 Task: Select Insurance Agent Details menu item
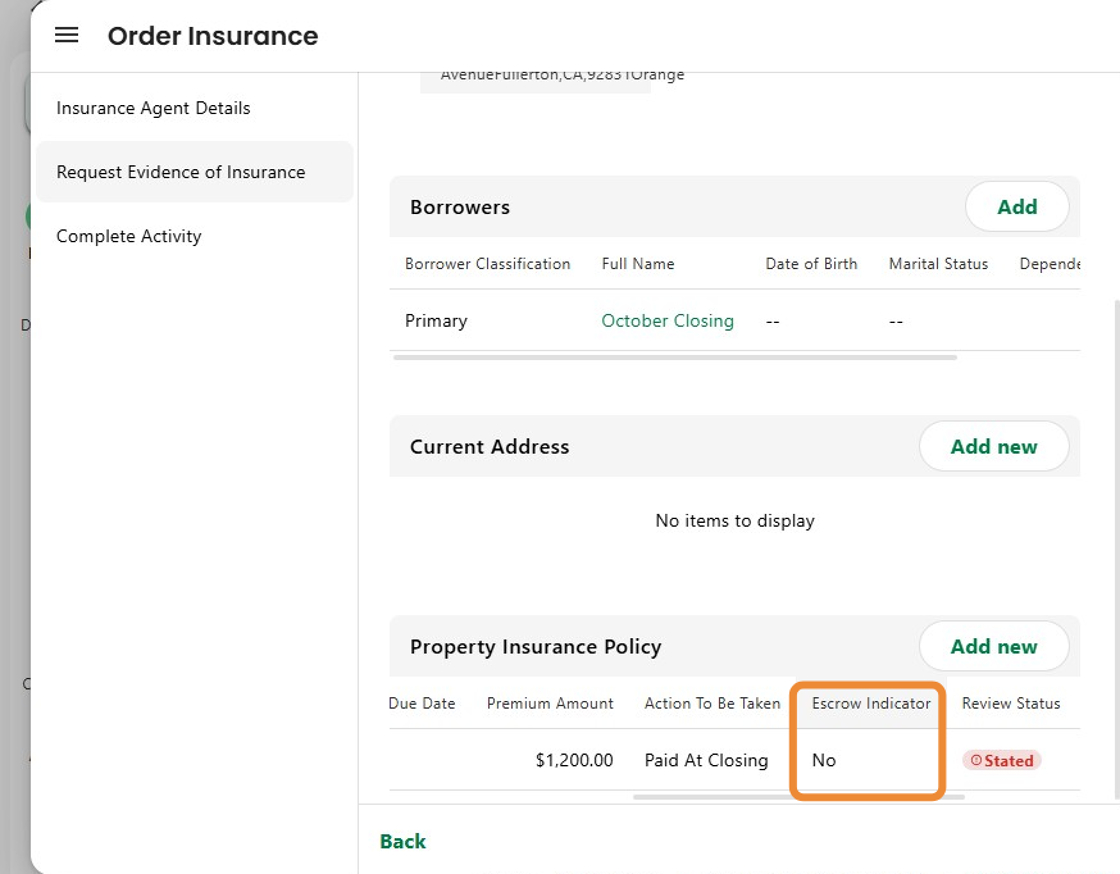153,108
